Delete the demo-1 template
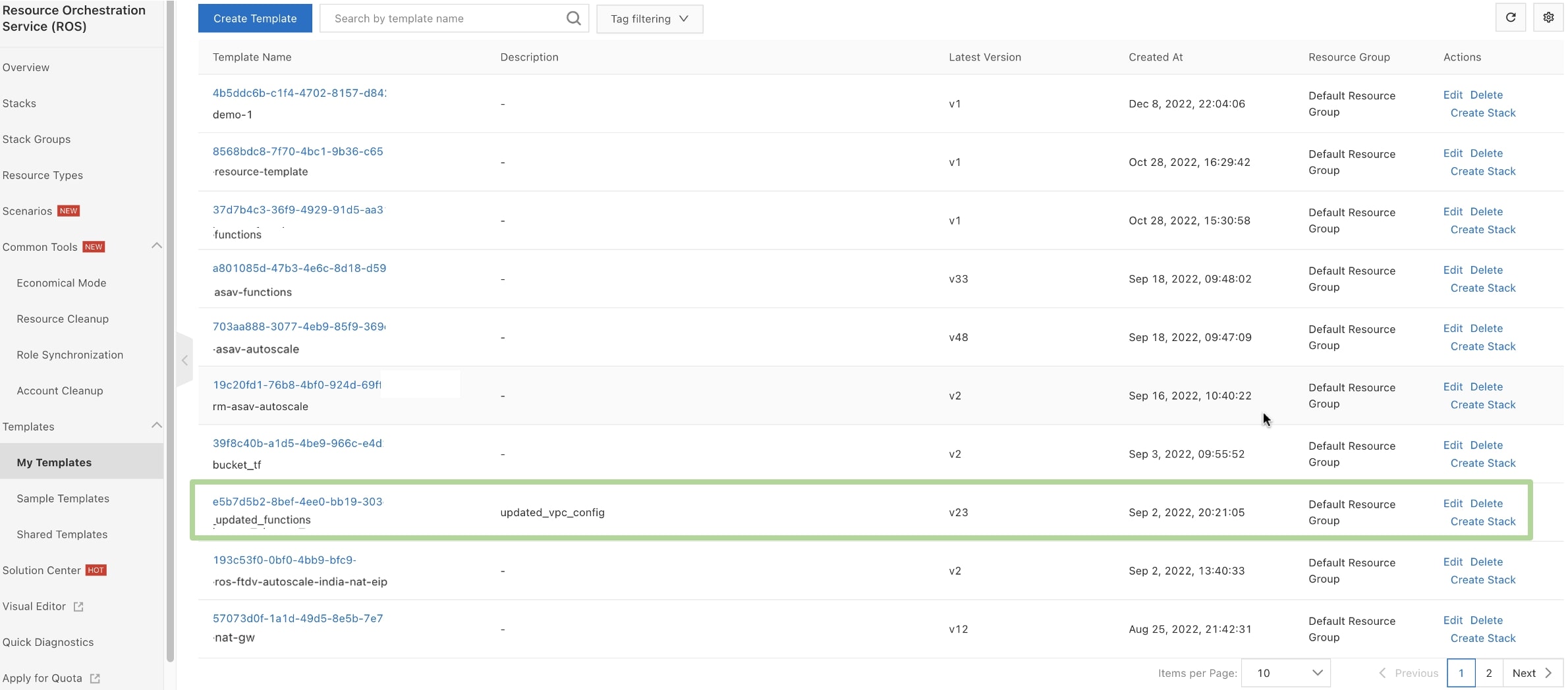The width and height of the screenshot is (1568, 690). pyautogui.click(x=1486, y=95)
